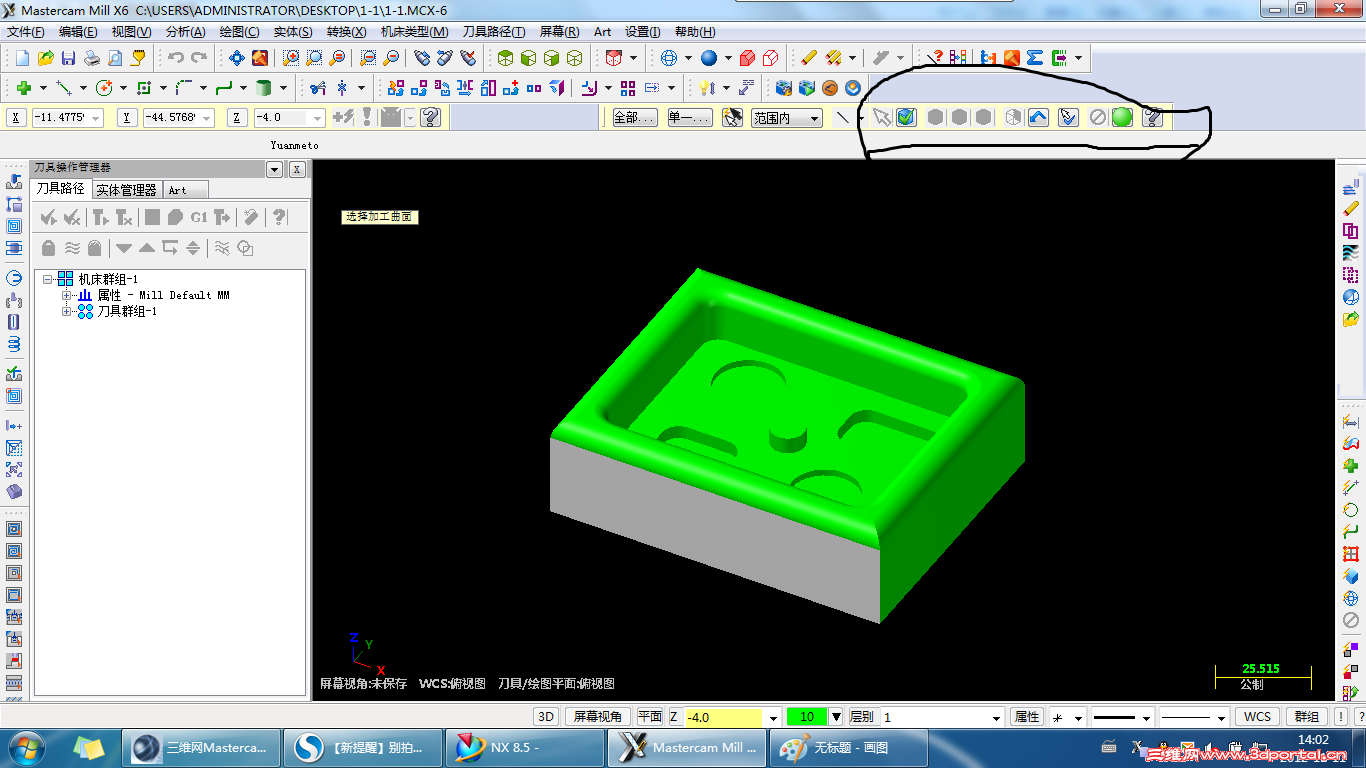Print using the printer toolbar icon
Screen dimensions: 1366x768
tap(91, 58)
